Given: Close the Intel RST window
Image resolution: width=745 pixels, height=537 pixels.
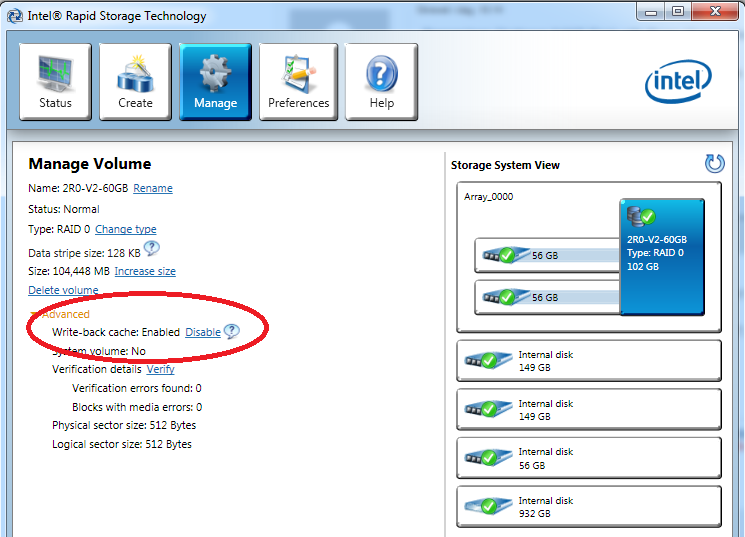Looking at the screenshot, I should [715, 12].
